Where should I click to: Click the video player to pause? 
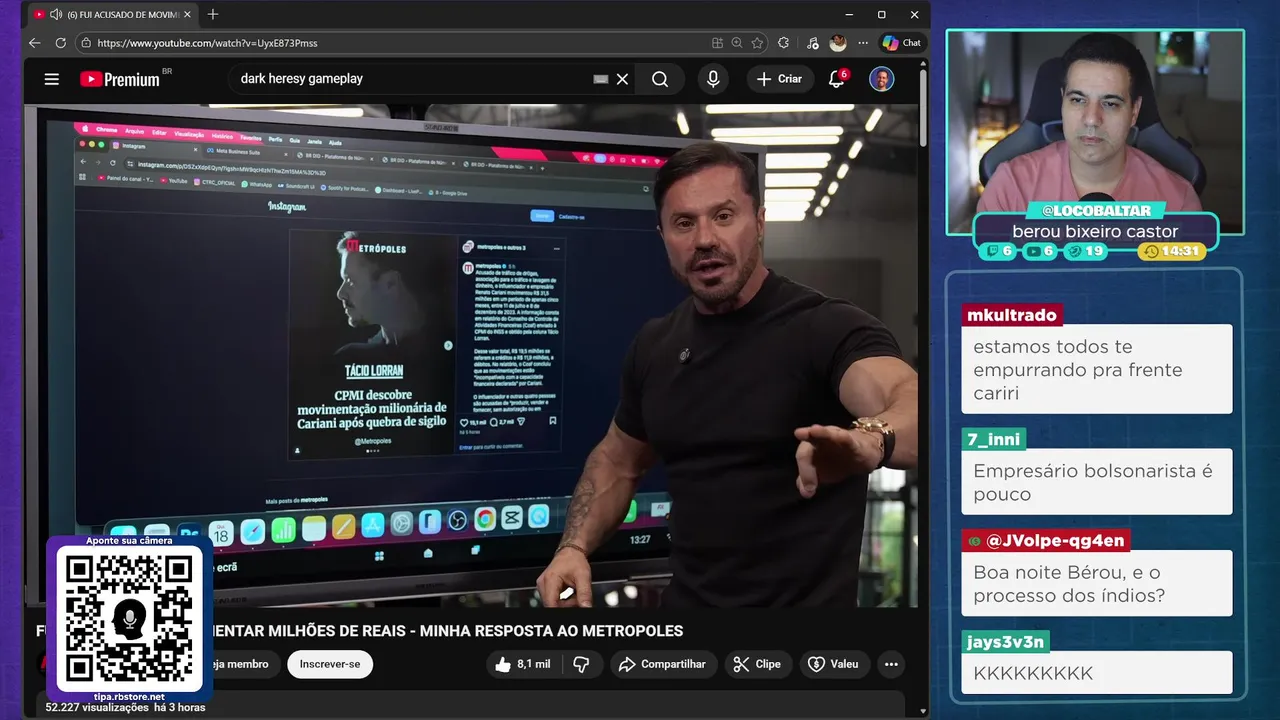click(x=471, y=355)
